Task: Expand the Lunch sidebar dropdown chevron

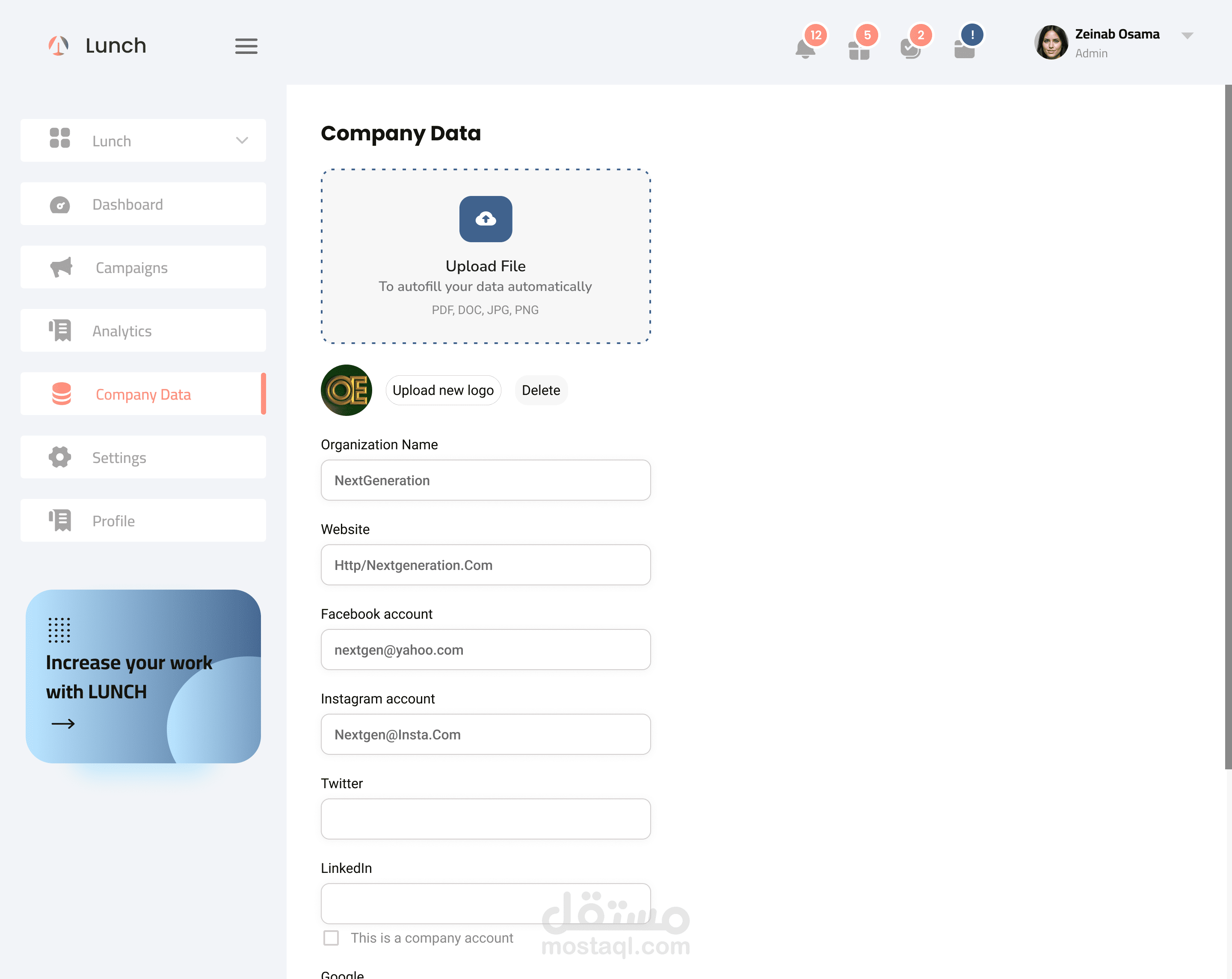Action: pyautogui.click(x=242, y=141)
